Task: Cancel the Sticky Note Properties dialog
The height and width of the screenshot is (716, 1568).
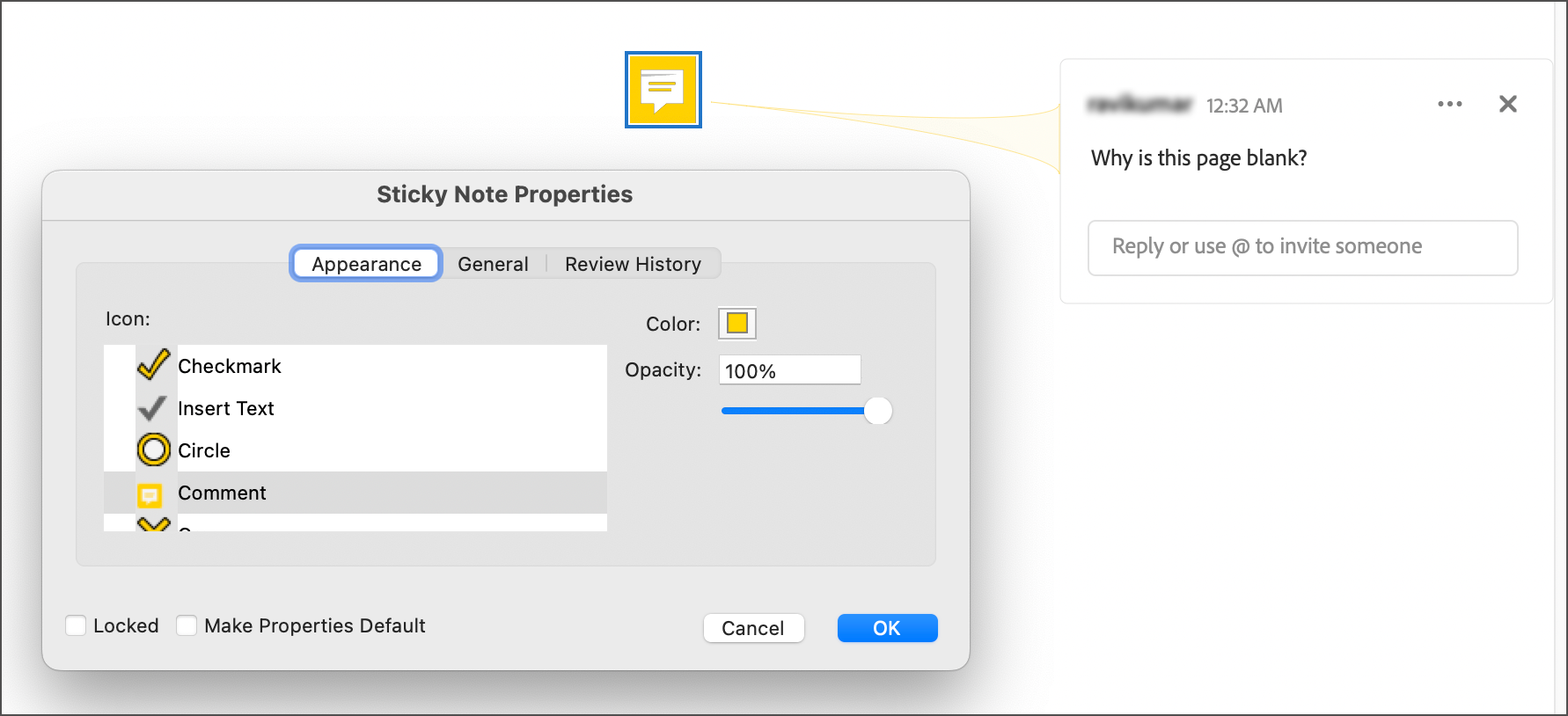Action: (x=753, y=628)
